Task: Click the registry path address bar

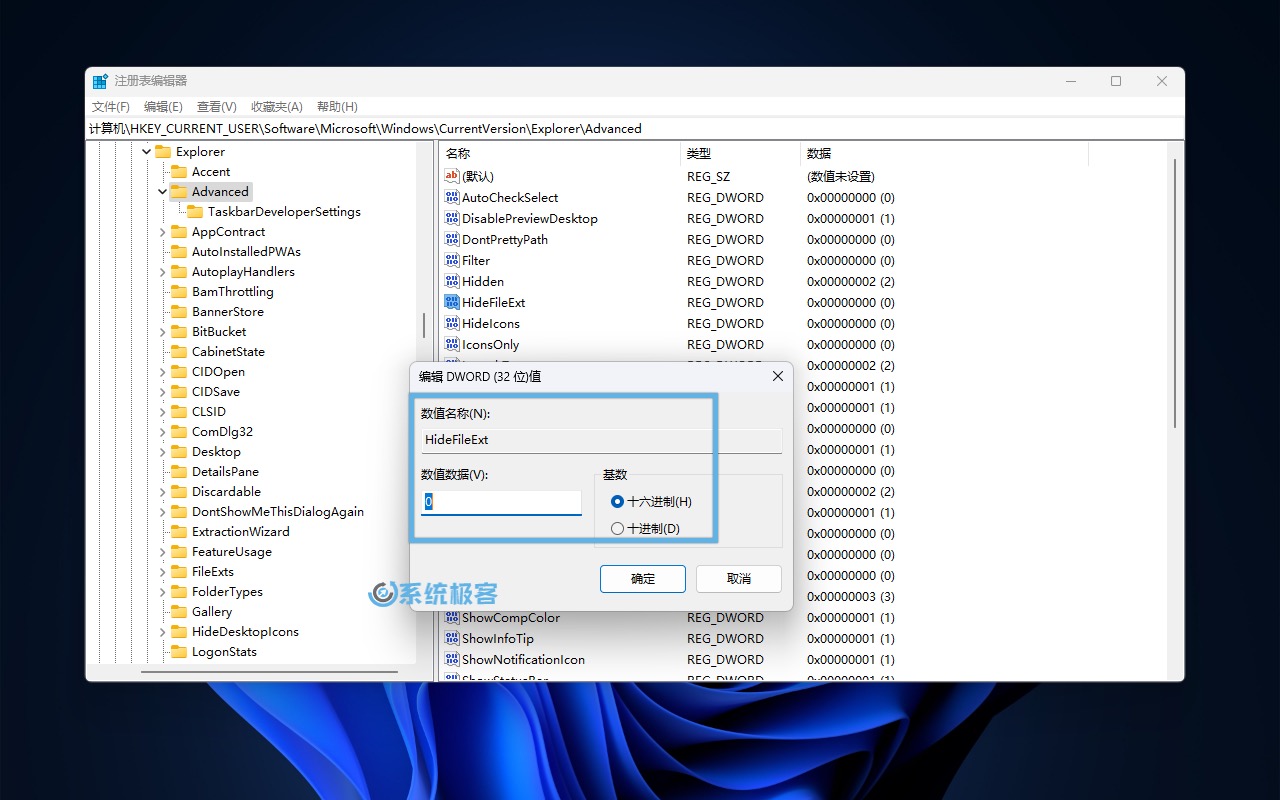Action: (635, 128)
